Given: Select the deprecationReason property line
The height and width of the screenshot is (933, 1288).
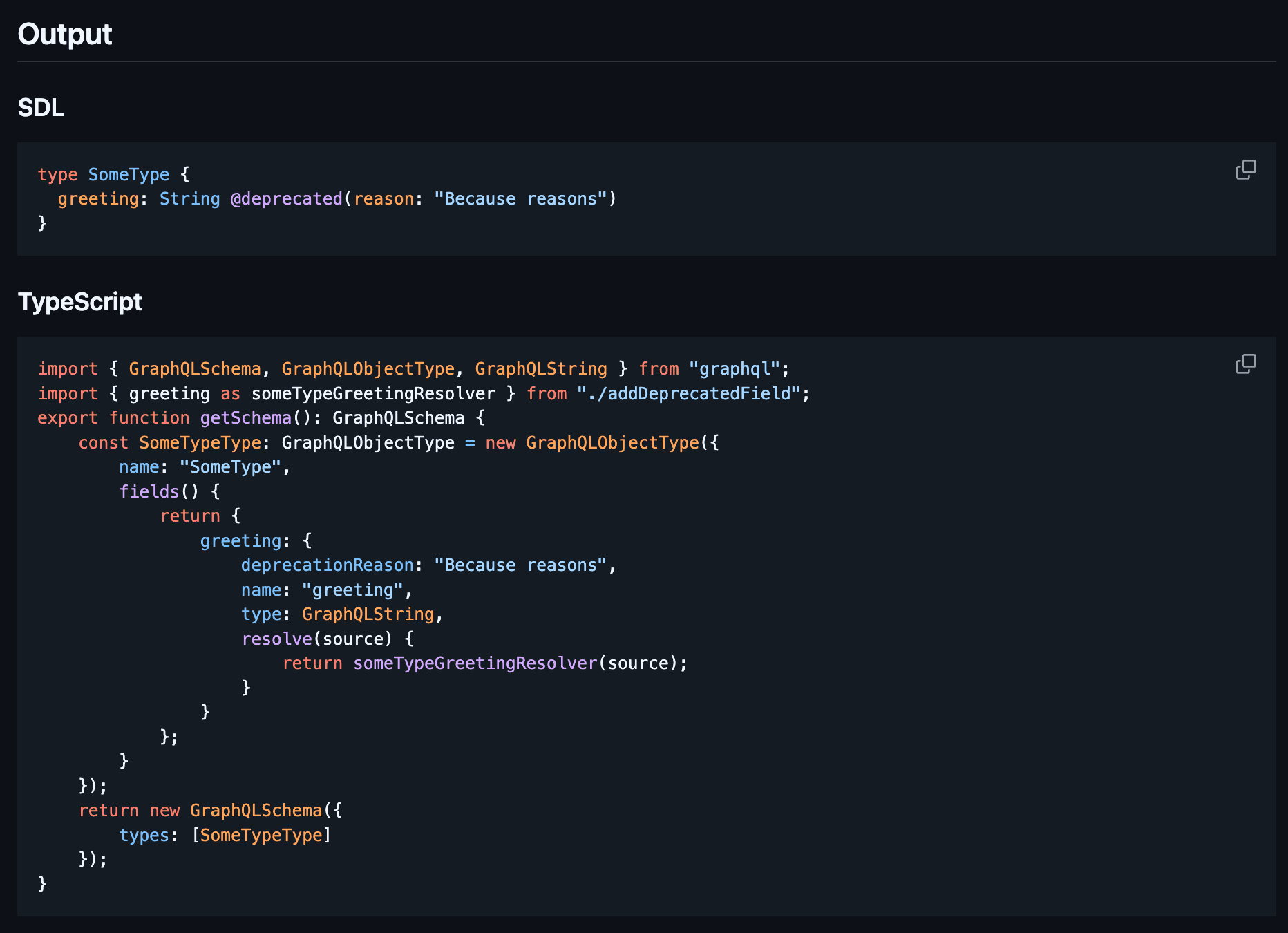Looking at the screenshot, I should coord(427,565).
